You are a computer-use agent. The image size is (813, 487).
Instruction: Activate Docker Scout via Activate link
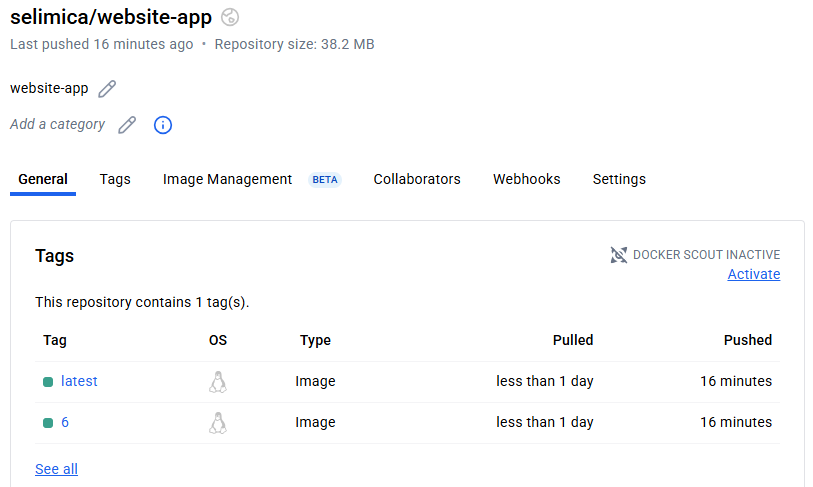point(753,275)
